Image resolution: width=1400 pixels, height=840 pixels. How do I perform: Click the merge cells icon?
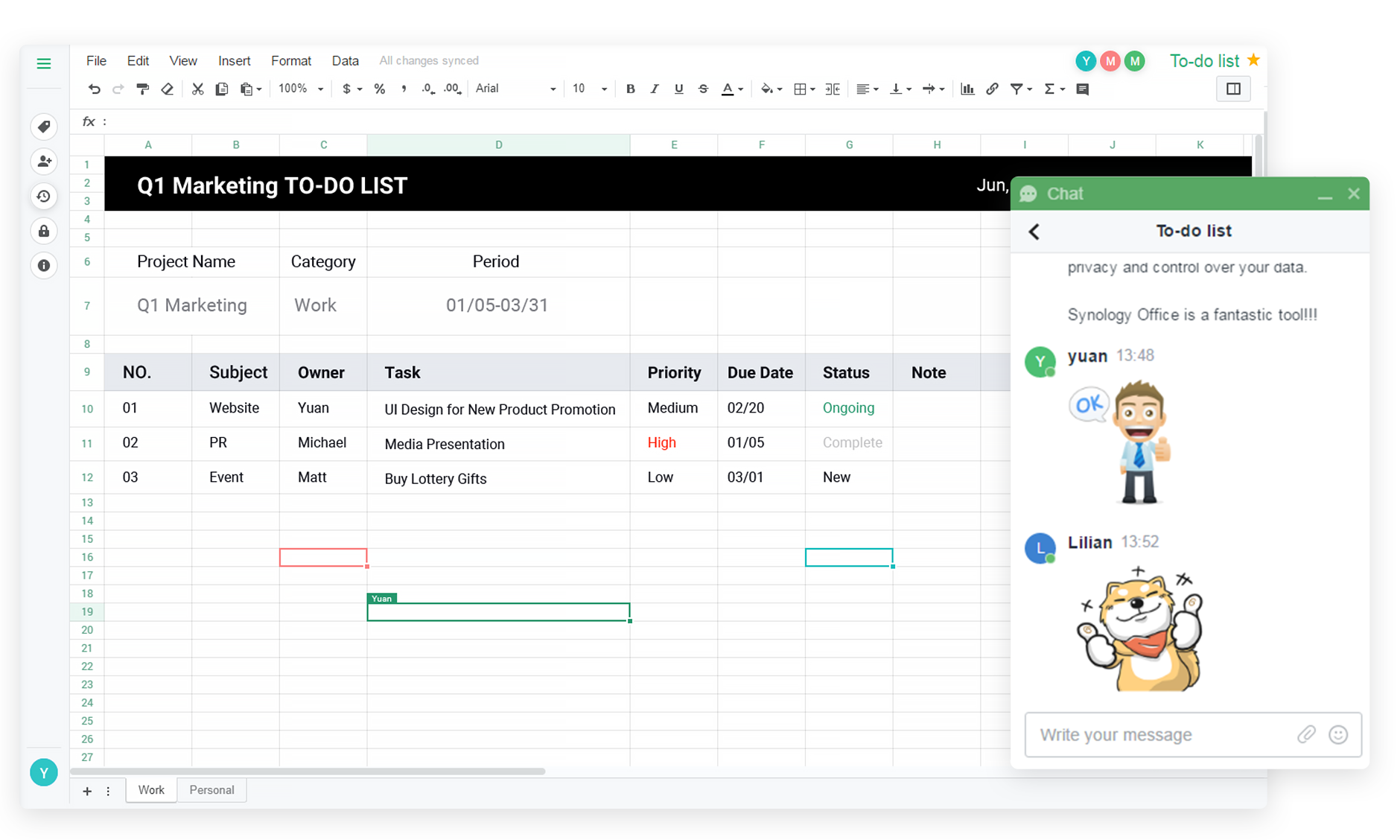[833, 89]
